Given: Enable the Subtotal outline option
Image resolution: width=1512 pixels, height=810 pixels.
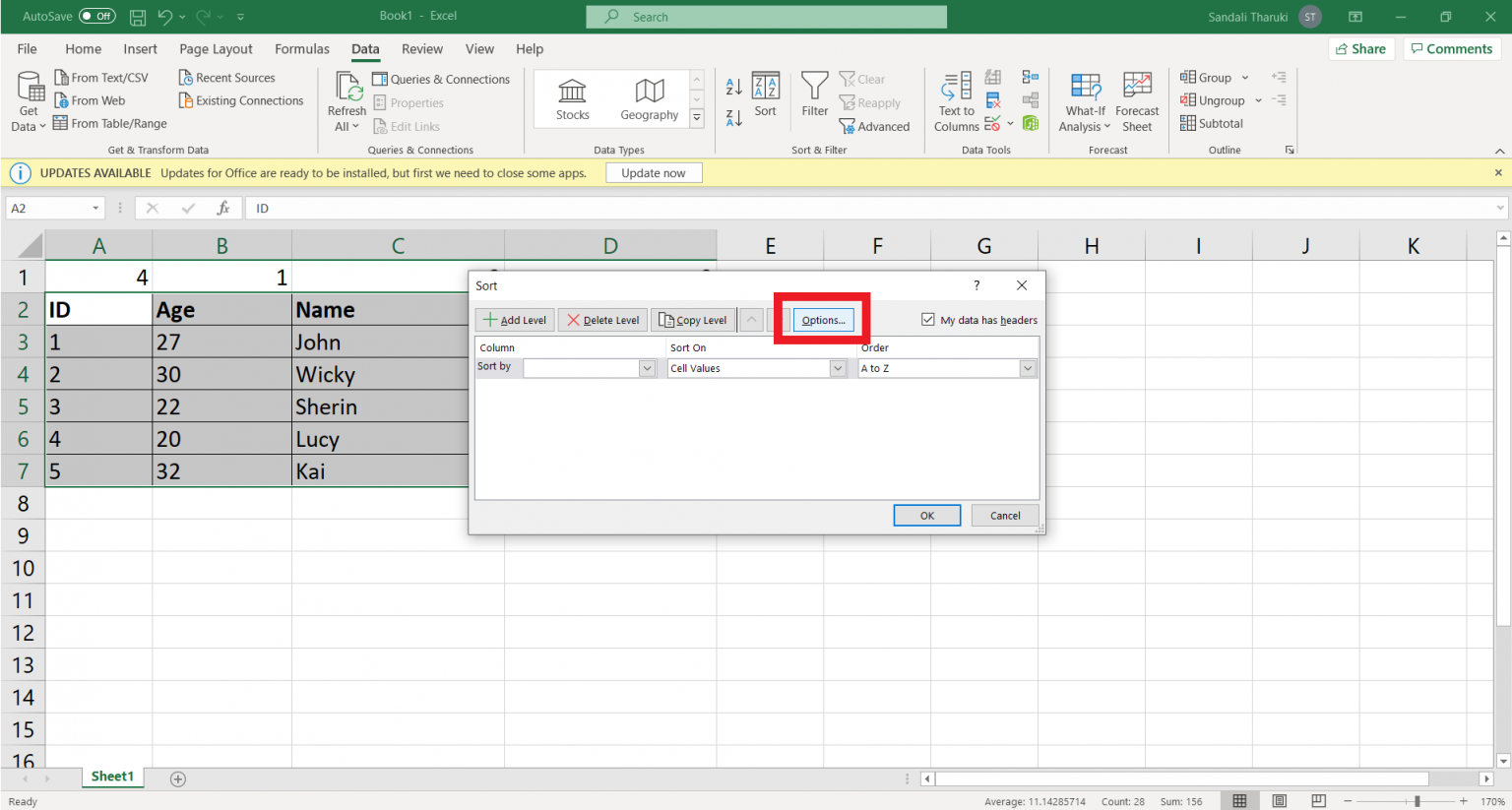Looking at the screenshot, I should (x=1212, y=122).
